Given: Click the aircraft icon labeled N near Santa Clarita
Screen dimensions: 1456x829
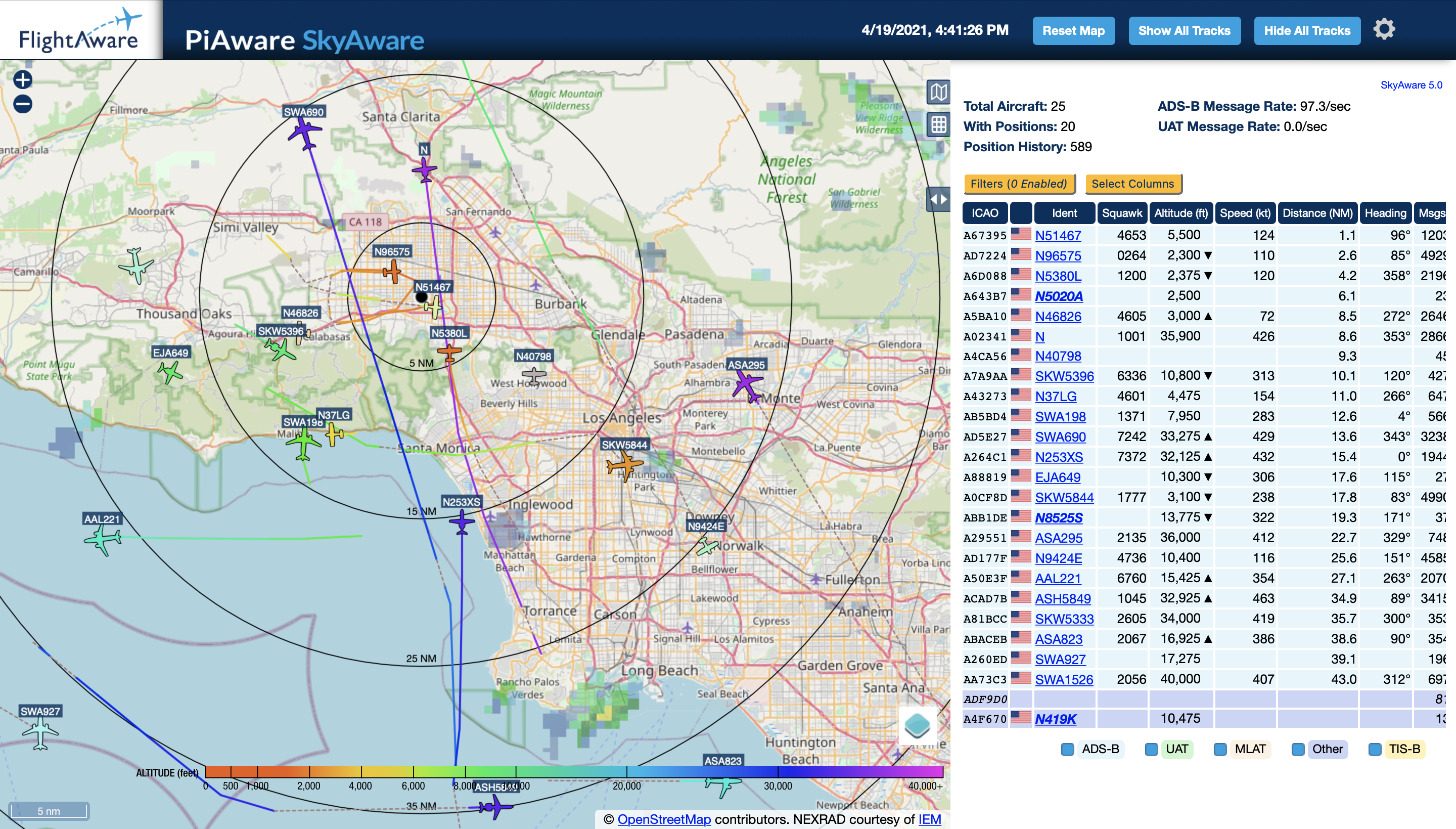Looking at the screenshot, I should tap(425, 169).
